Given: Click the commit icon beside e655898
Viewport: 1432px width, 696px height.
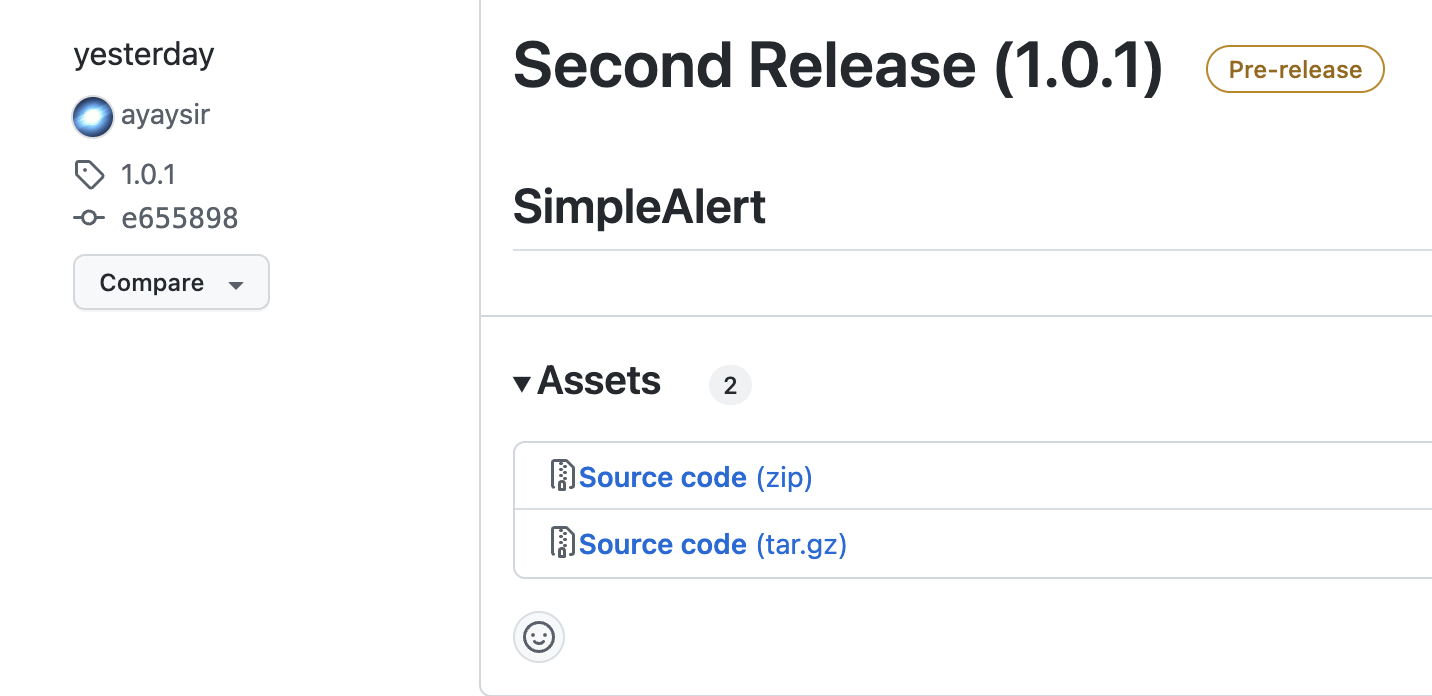Looking at the screenshot, I should (89, 218).
